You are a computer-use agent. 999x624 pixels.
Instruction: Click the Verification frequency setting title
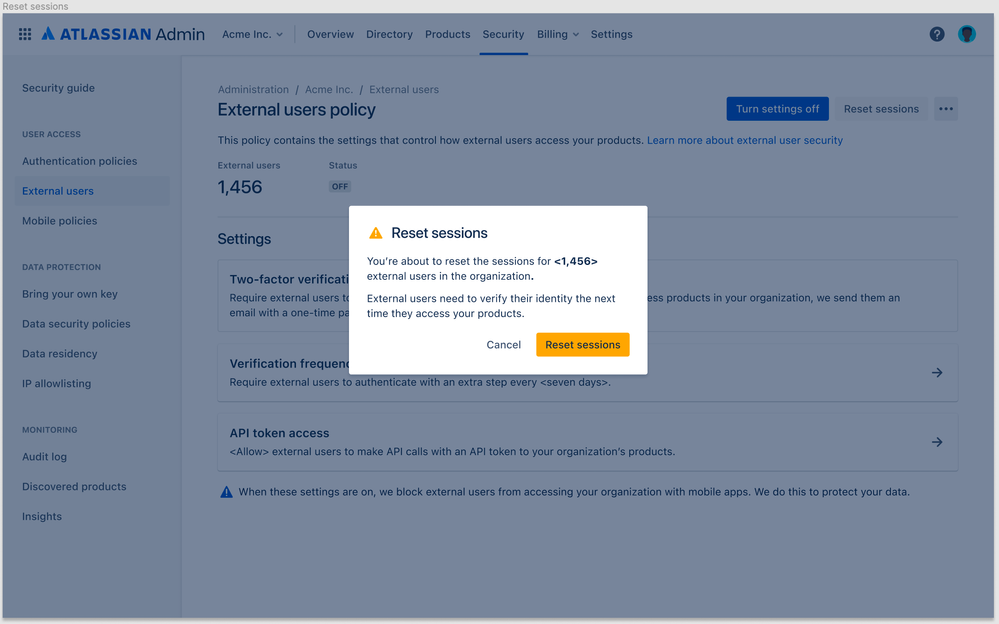pos(289,364)
